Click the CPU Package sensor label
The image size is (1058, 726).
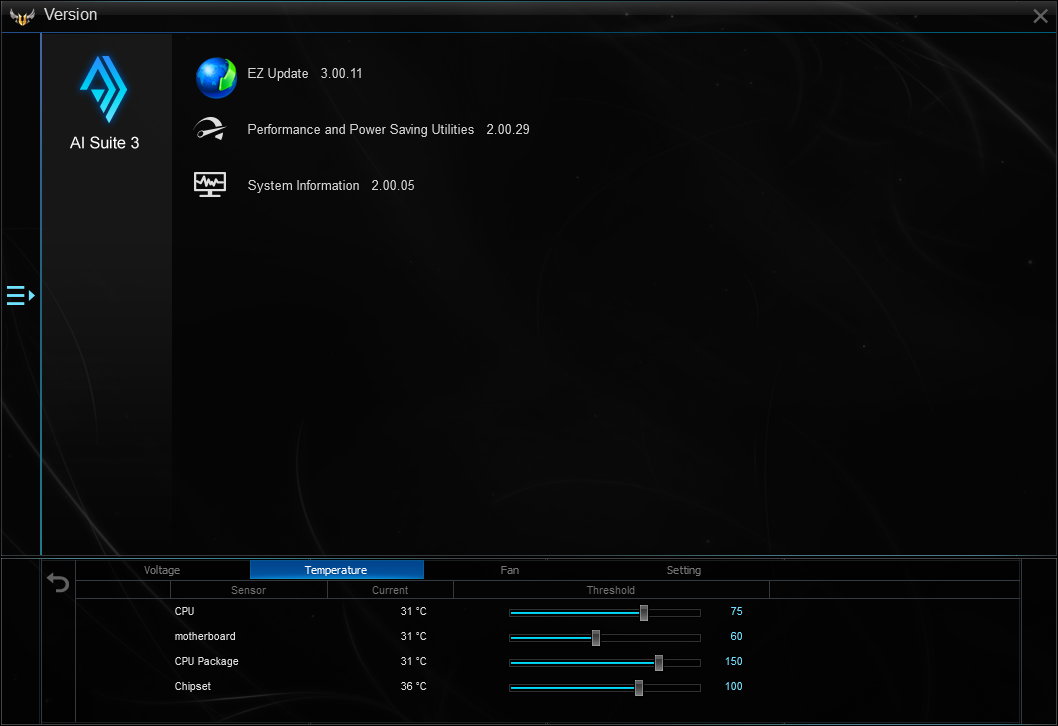coord(206,661)
